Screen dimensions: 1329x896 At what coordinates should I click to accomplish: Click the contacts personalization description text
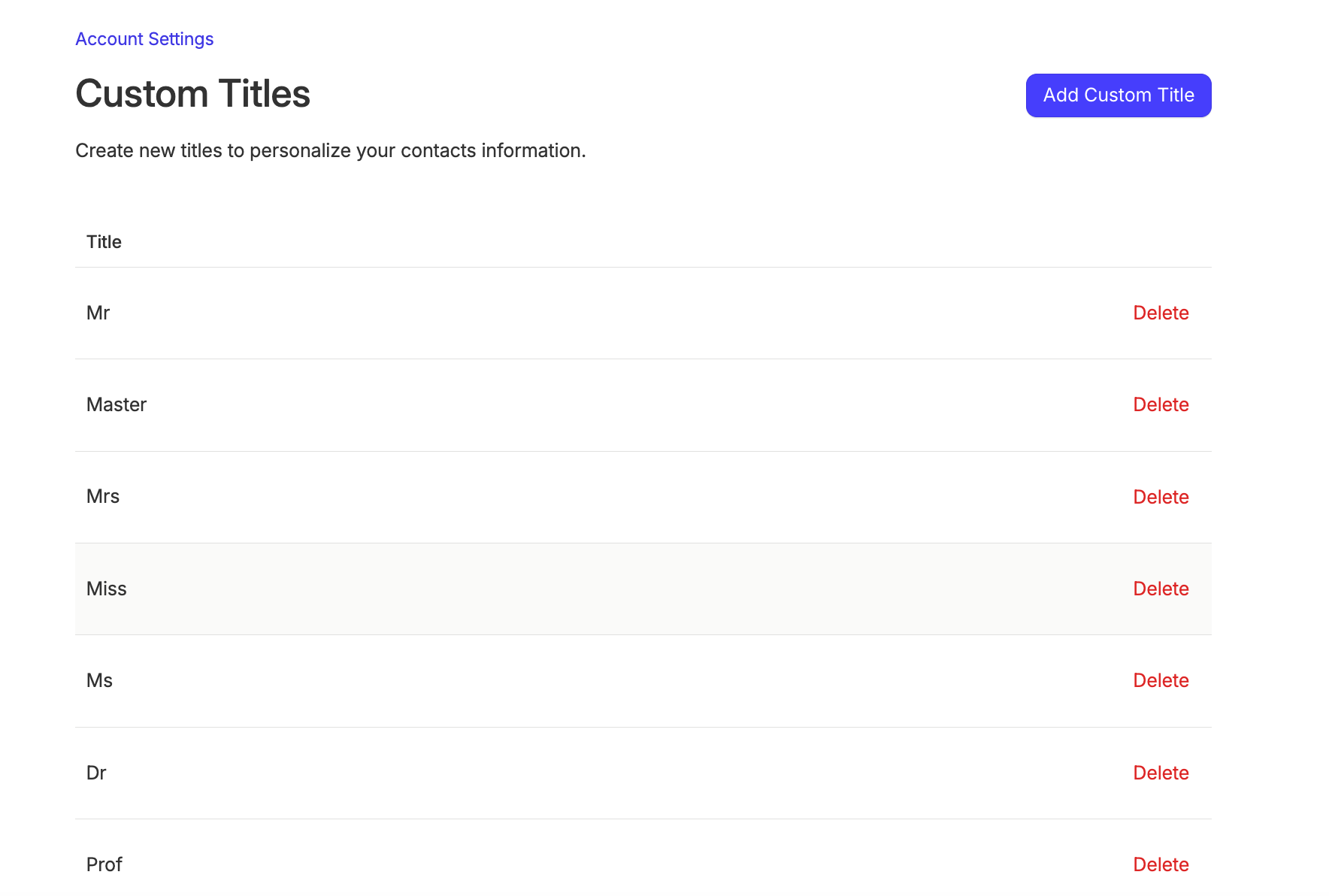(329, 150)
